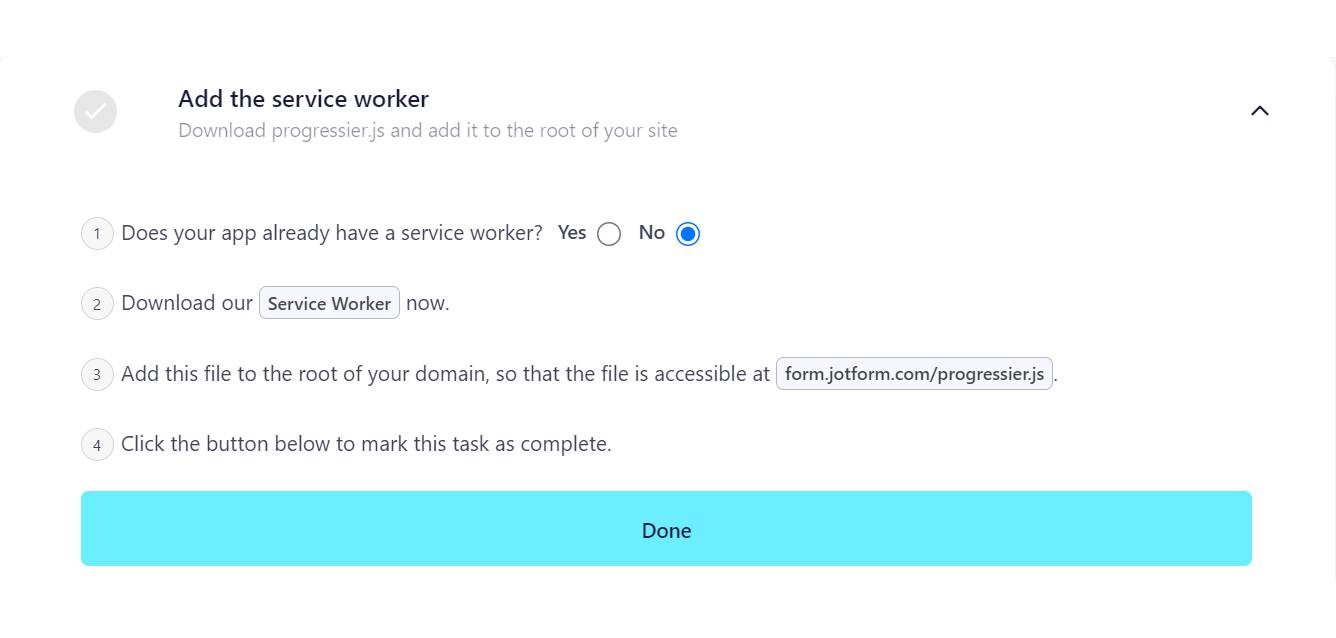Viewport: 1336px width, 638px height.
Task: Click the form.jotform.com/progressier.js URL chip
Action: (x=914, y=374)
